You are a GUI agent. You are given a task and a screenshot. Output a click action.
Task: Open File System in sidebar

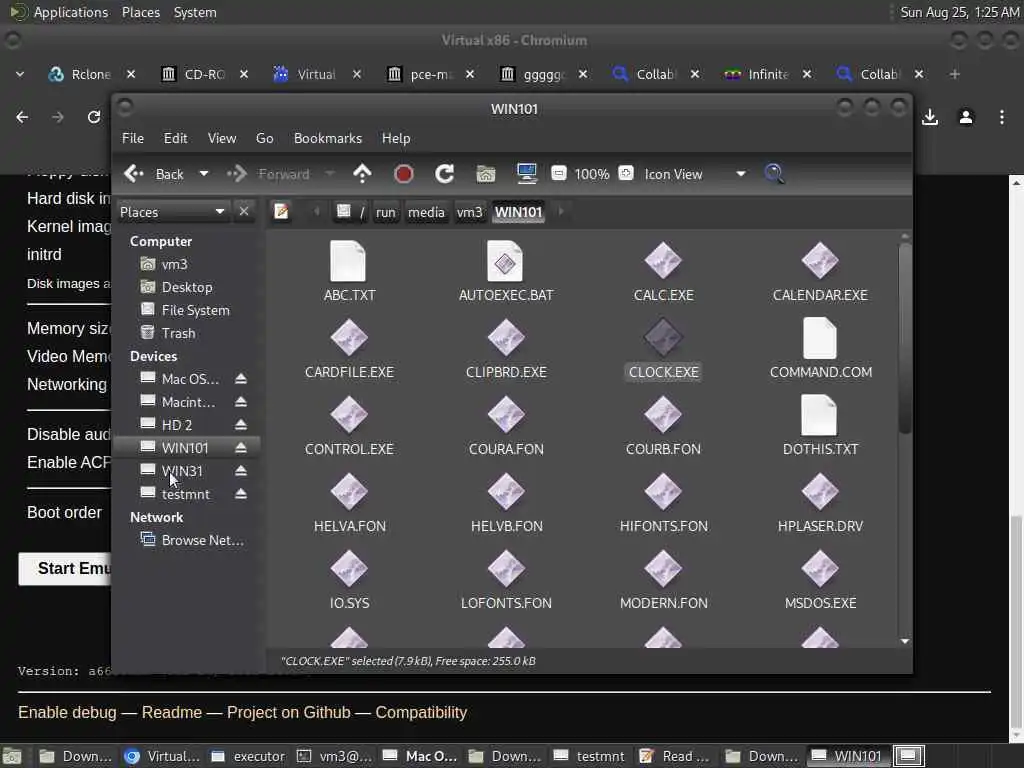click(195, 310)
